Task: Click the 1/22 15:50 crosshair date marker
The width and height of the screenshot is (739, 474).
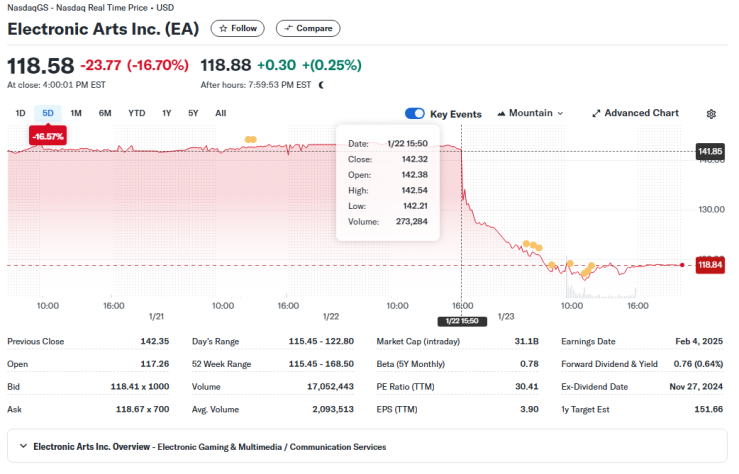Action: click(x=460, y=321)
